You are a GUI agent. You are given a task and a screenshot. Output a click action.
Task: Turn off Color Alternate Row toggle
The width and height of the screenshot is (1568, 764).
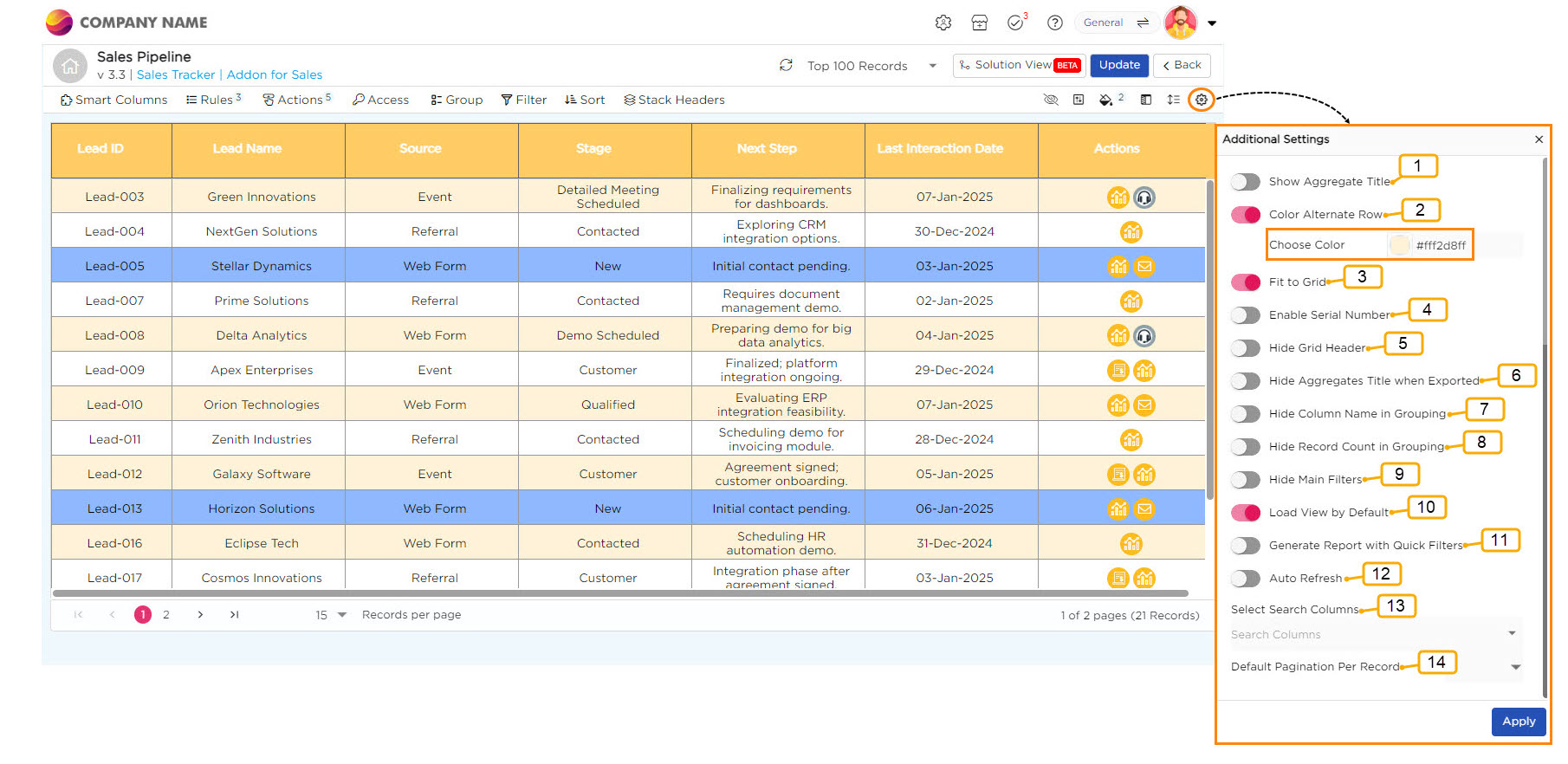[1246, 215]
